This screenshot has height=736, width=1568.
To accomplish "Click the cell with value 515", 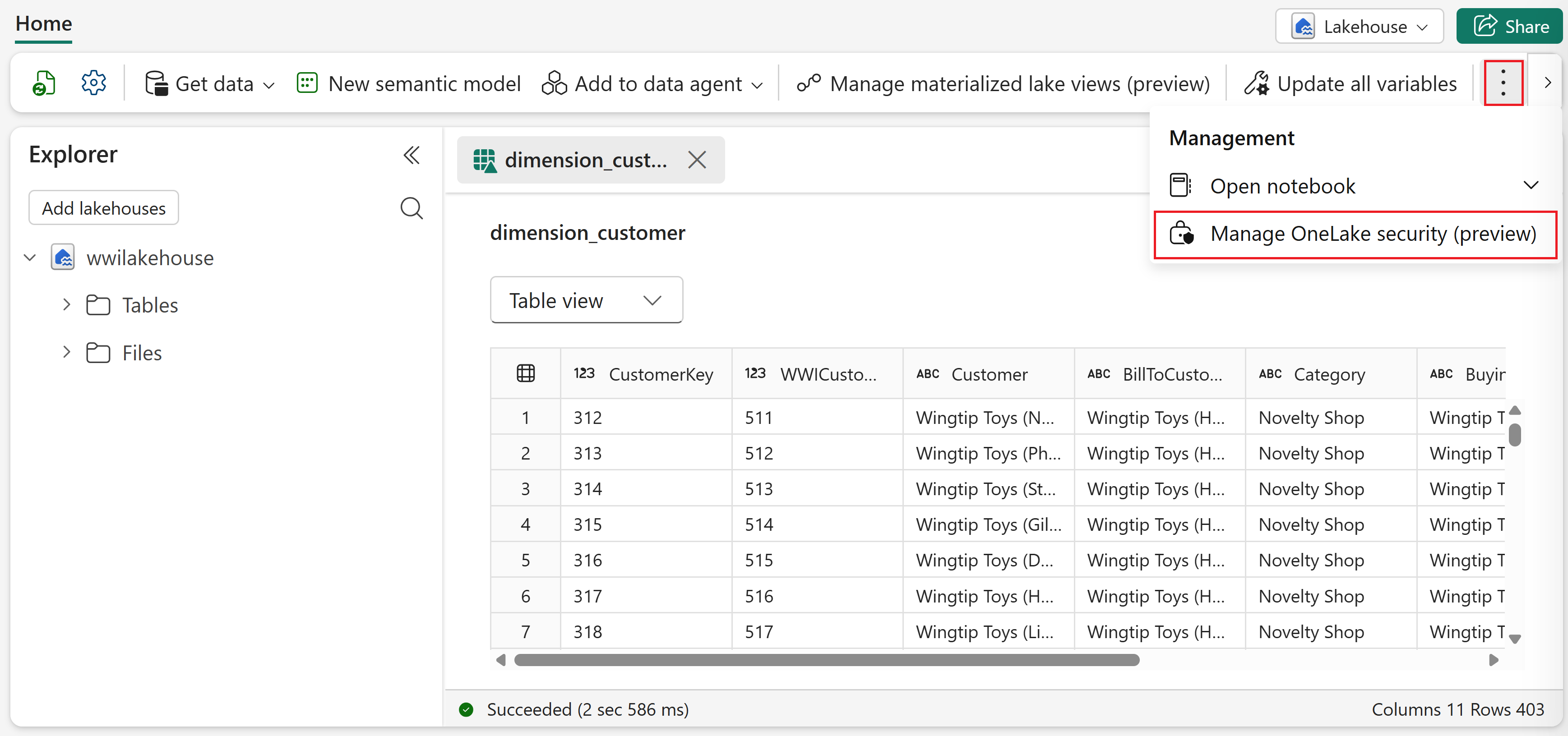I will click(x=817, y=560).
